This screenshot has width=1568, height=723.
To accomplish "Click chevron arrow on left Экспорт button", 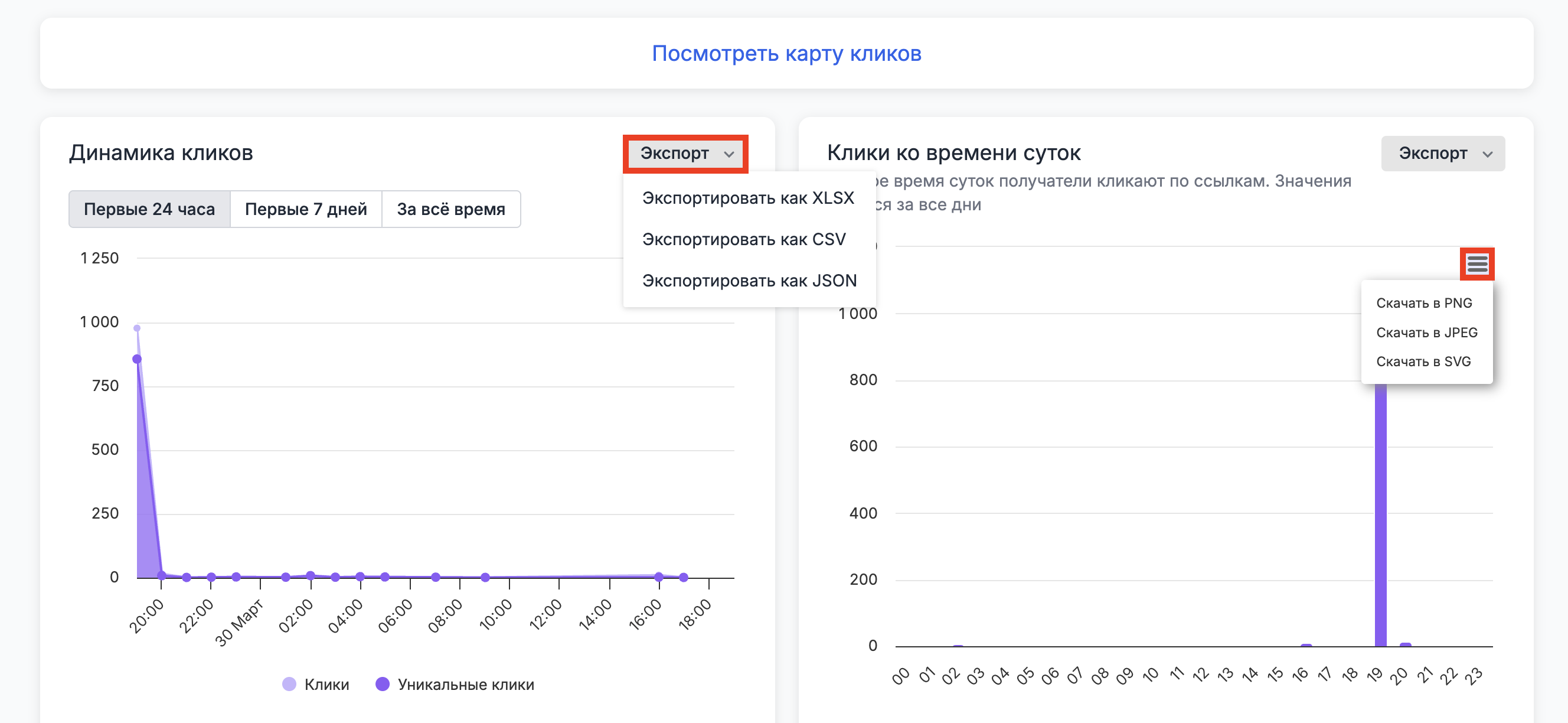I will coord(729,154).
